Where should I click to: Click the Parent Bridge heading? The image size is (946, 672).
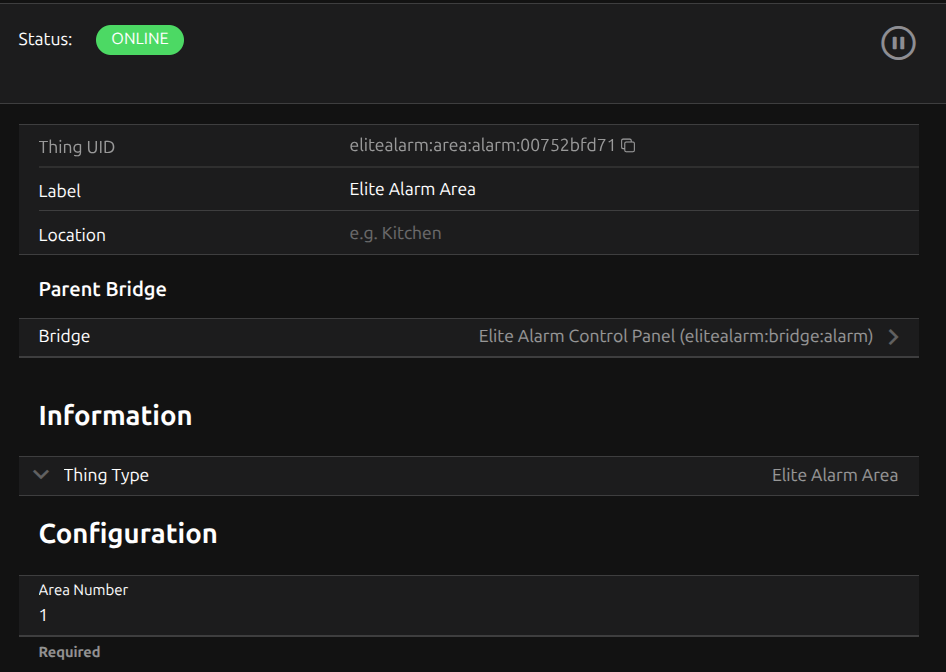tap(102, 289)
